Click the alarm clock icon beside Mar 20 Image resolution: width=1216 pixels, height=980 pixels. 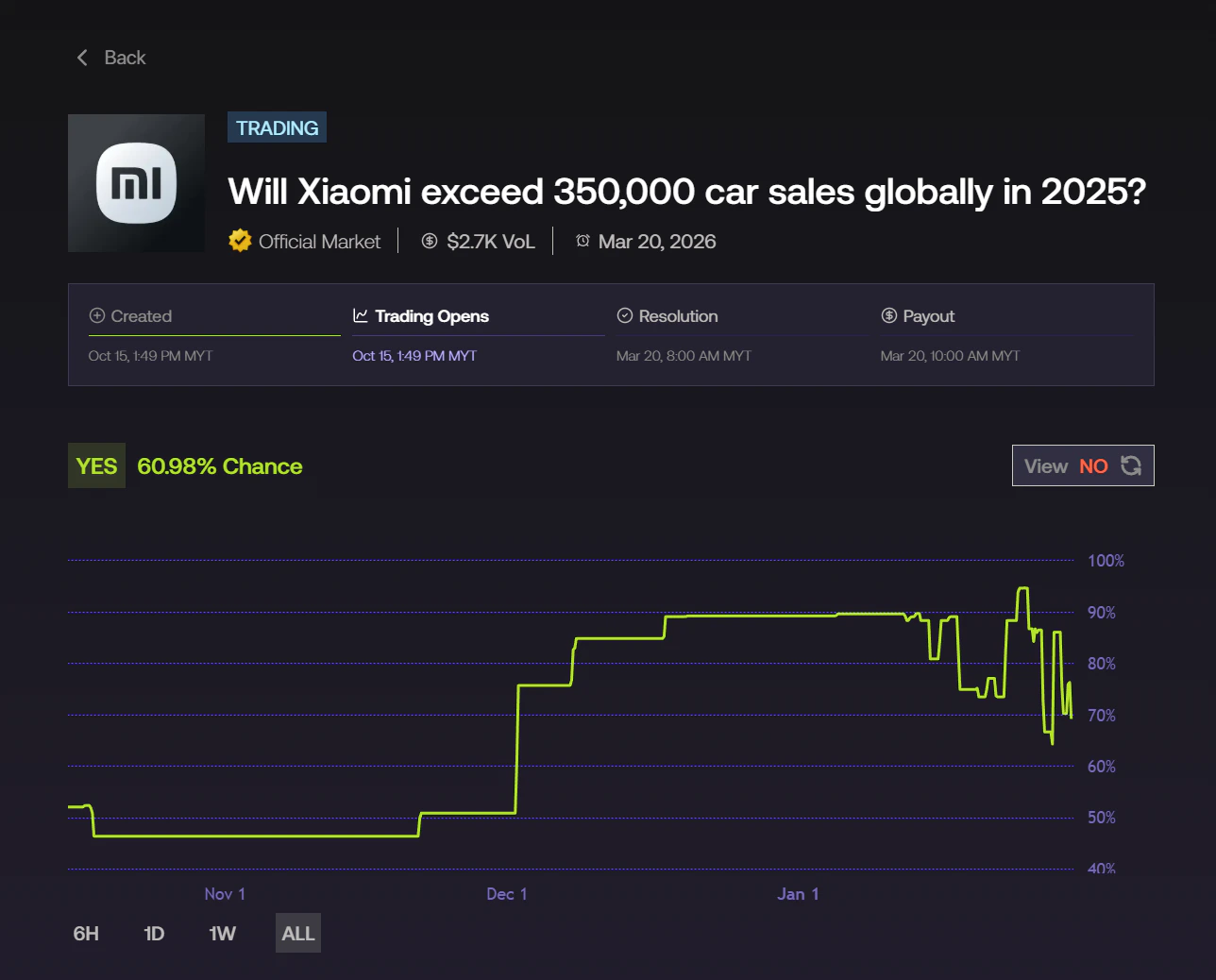pos(583,241)
